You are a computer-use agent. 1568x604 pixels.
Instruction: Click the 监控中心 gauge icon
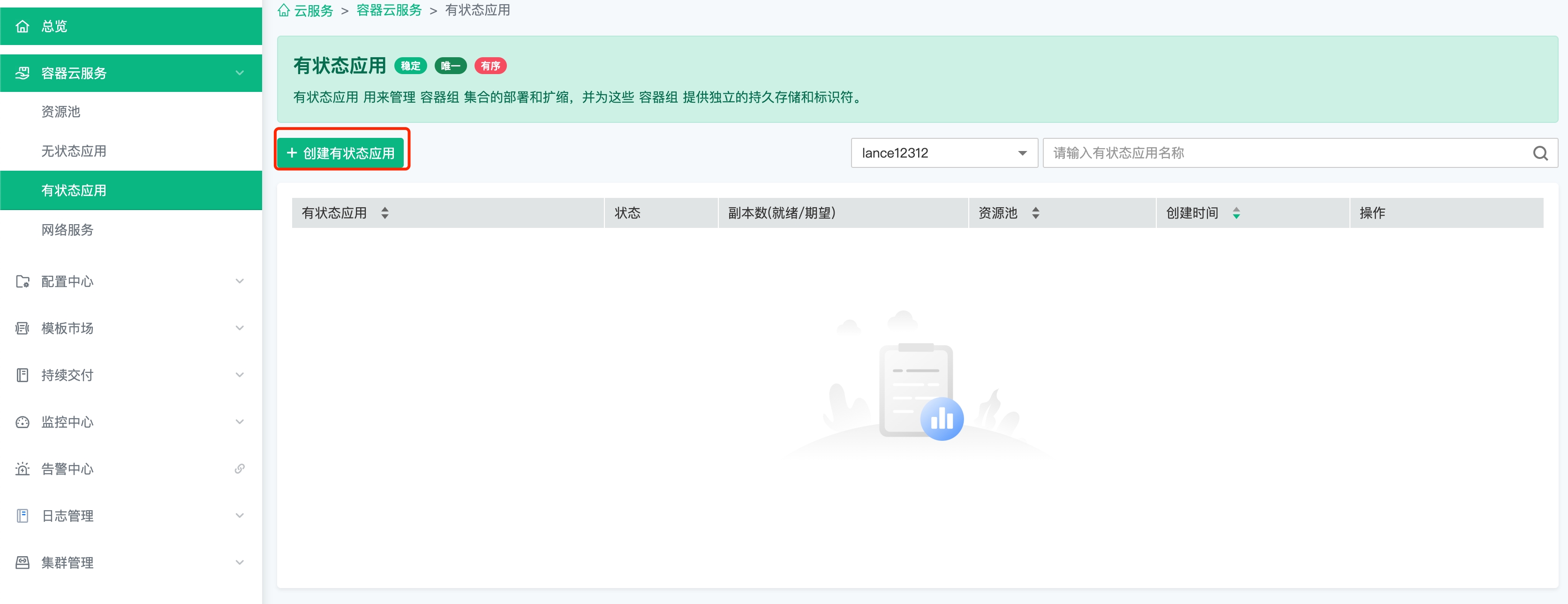(23, 422)
